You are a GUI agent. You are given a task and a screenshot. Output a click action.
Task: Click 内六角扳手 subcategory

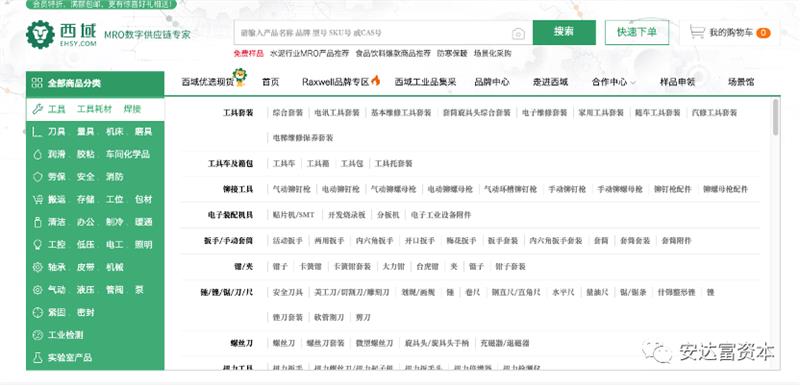click(374, 241)
